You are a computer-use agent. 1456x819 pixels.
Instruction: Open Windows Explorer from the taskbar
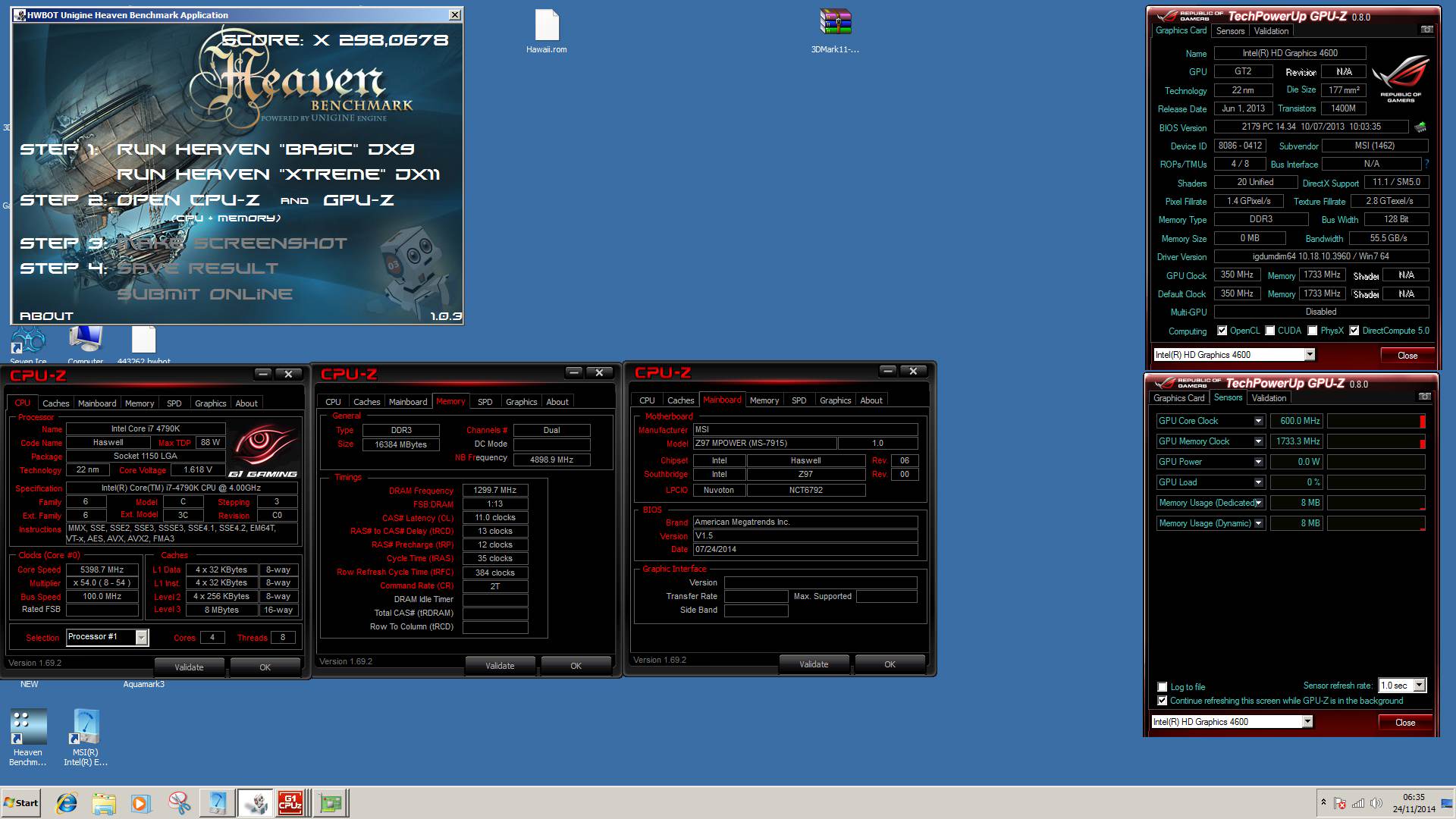point(104,803)
